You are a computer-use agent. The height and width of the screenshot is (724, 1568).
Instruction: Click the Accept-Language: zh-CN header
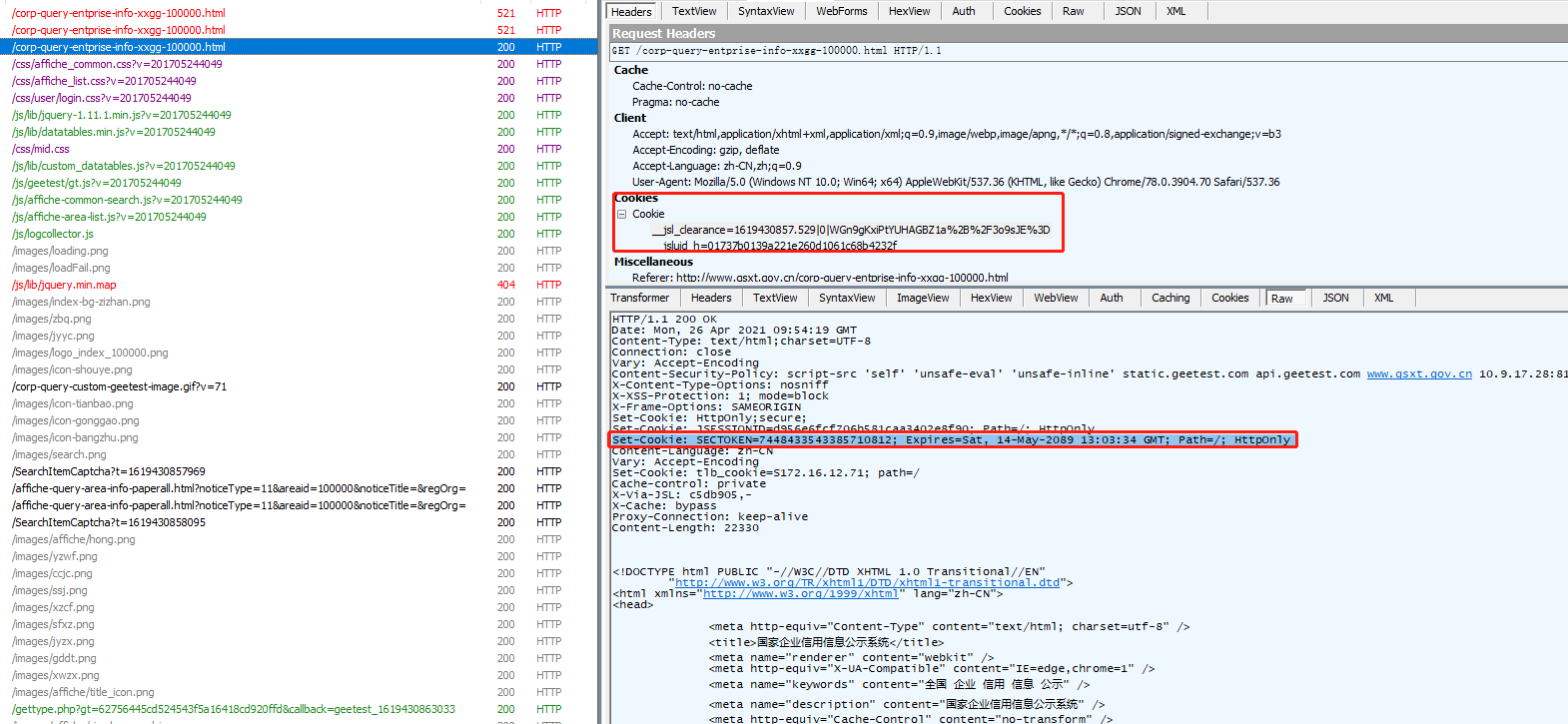717,166
